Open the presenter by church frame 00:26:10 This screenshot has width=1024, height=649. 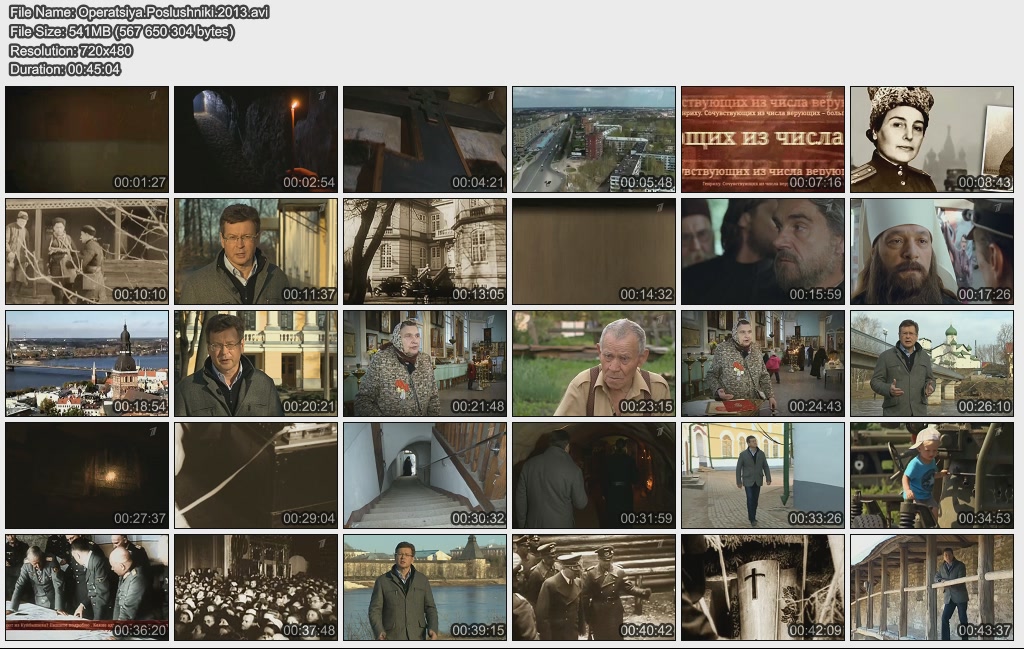click(932, 363)
